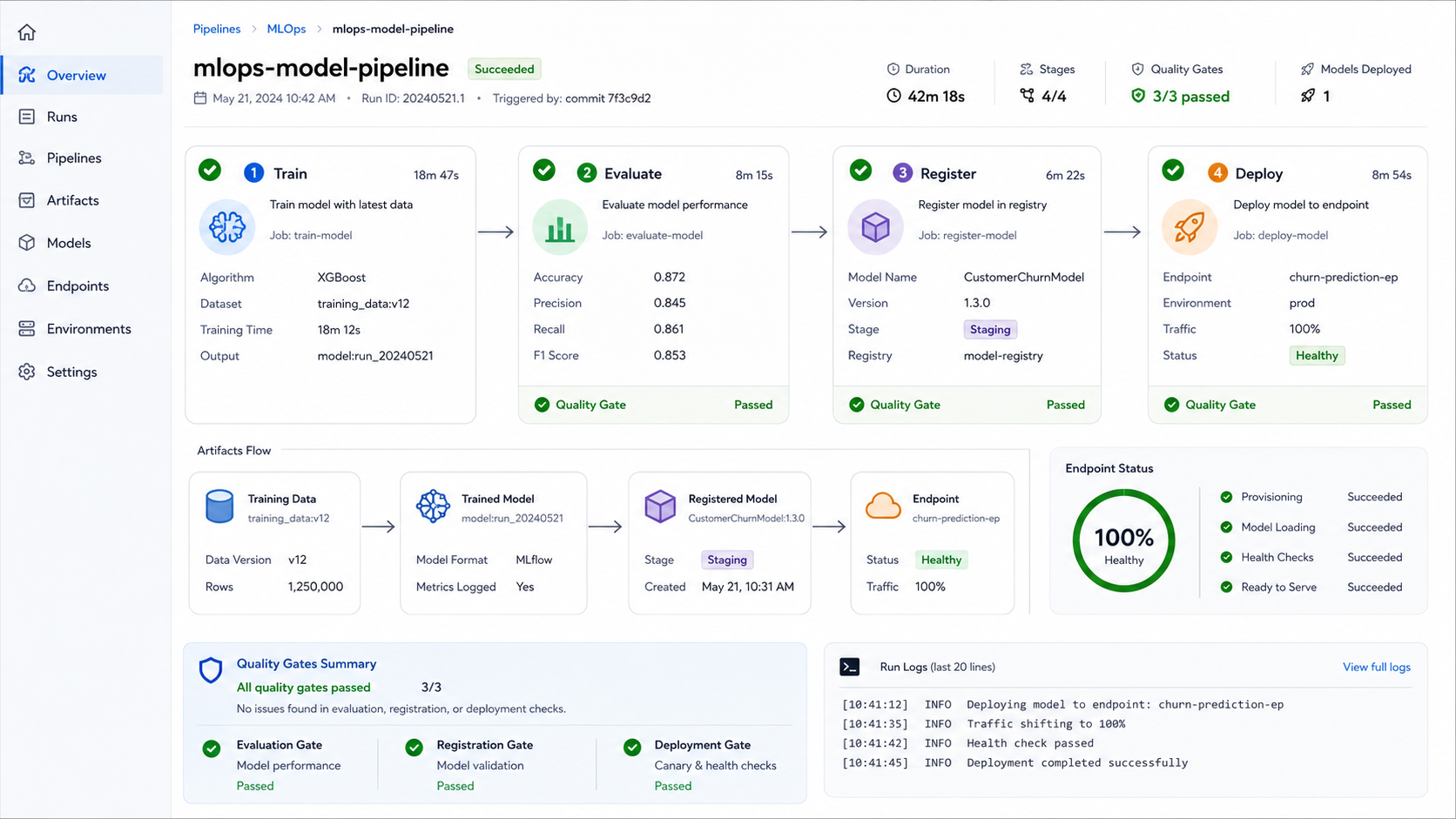Click the Registration Gate check icon
This screenshot has width=1456, height=819.
click(415, 748)
